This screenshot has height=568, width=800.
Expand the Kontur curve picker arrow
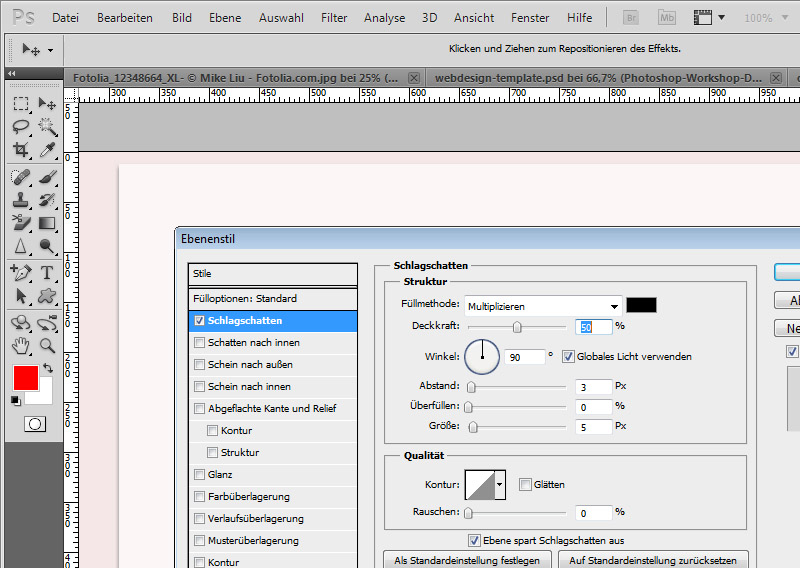pyautogui.click(x=500, y=485)
